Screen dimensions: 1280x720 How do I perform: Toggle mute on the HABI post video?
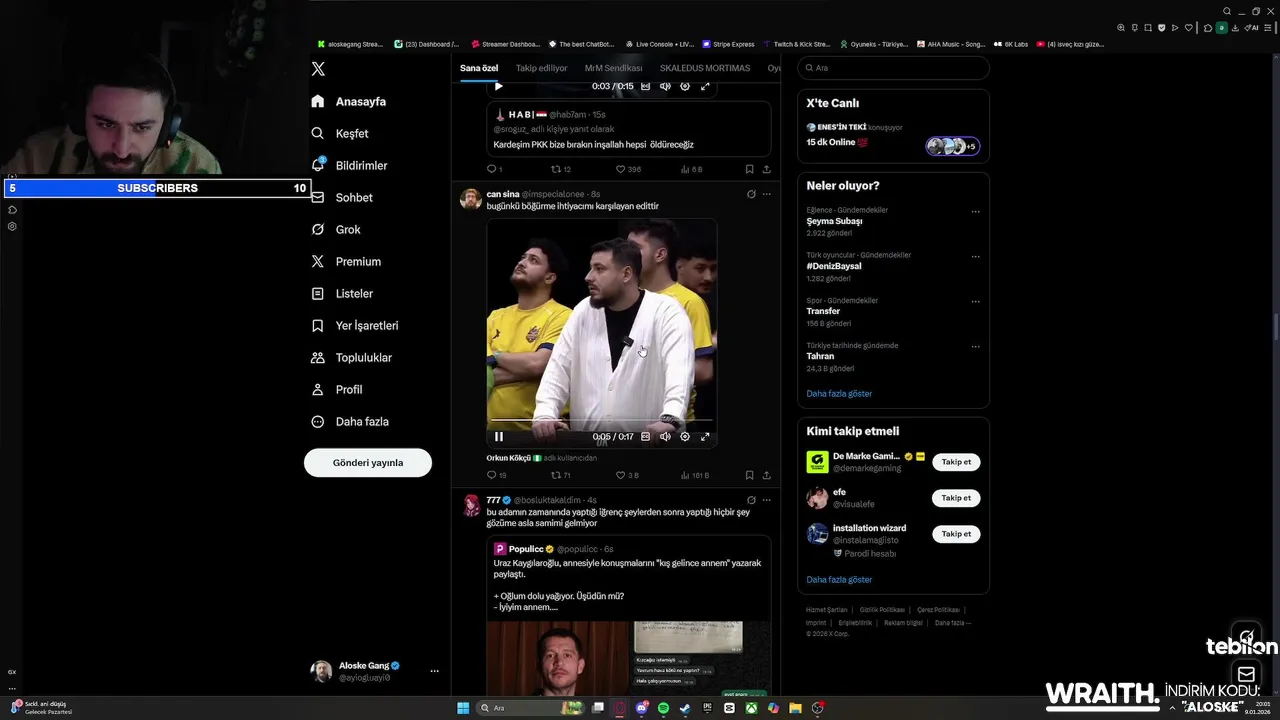tap(665, 86)
